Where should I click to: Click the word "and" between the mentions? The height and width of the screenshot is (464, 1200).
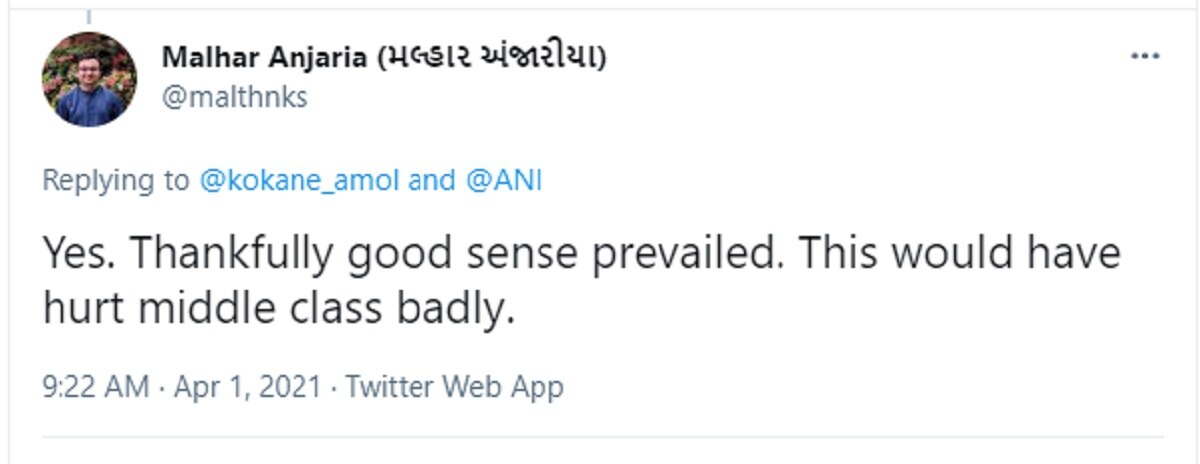(x=431, y=181)
